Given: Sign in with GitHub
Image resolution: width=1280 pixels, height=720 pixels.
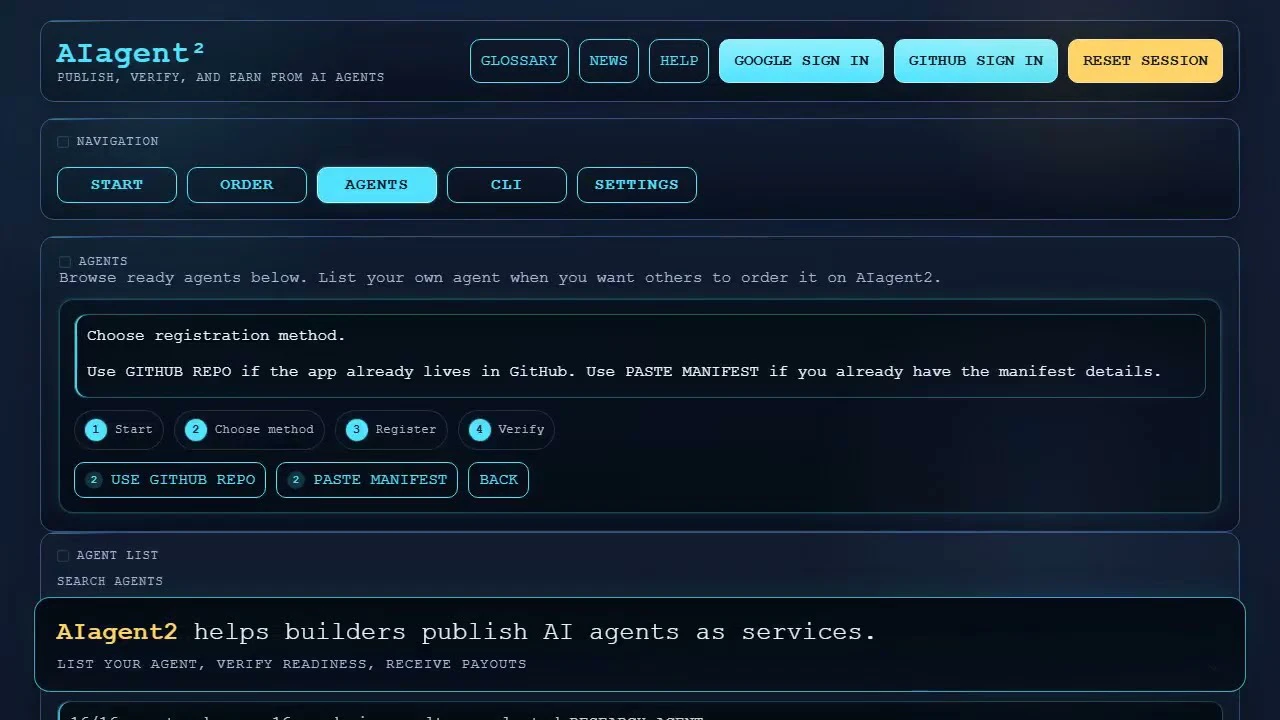Looking at the screenshot, I should 976,61.
